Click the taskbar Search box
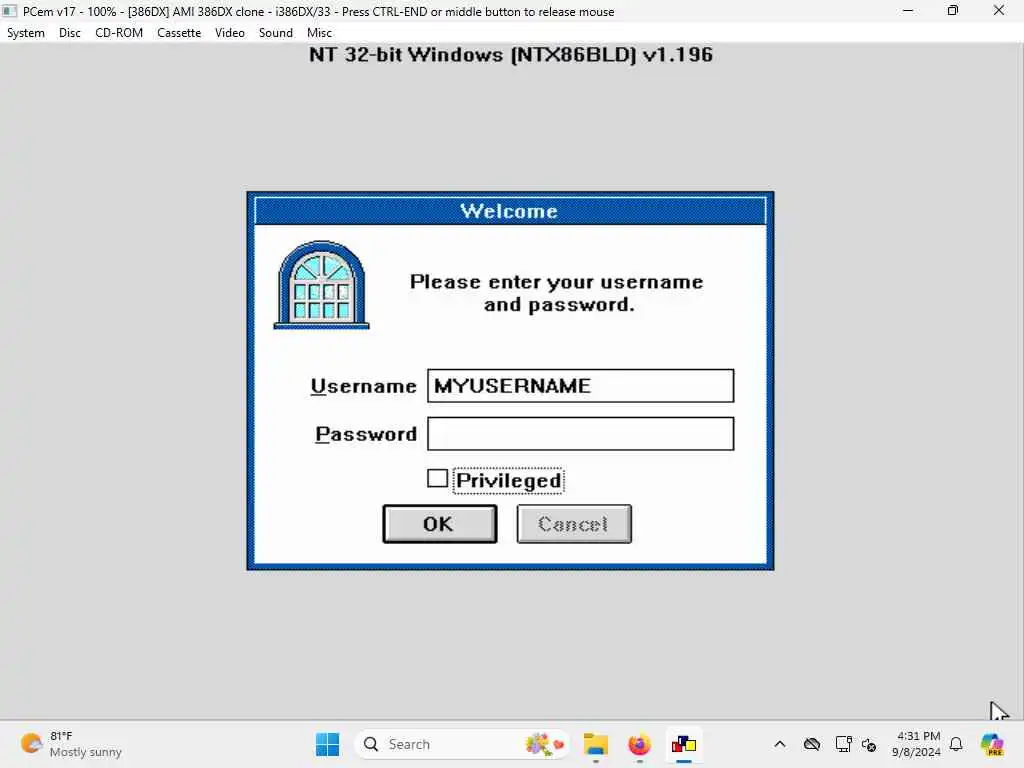Viewport: 1024px width, 768px height. click(x=462, y=744)
